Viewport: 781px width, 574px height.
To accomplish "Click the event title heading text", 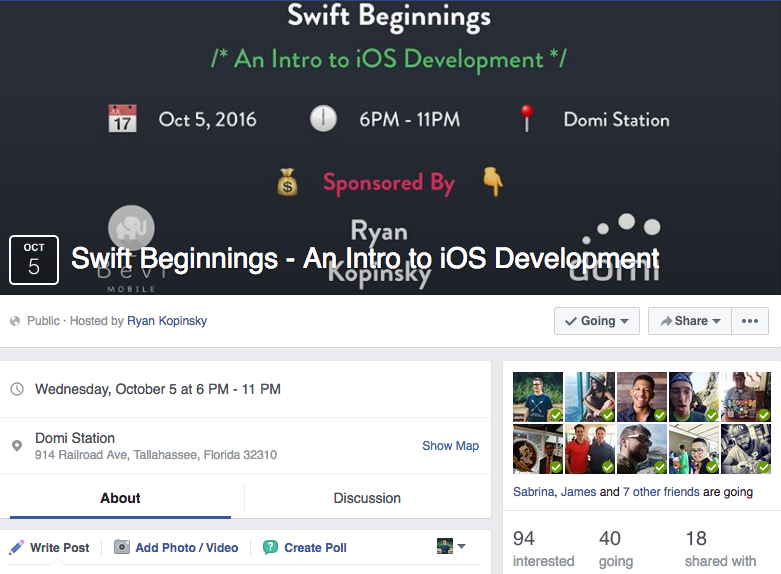I will coord(365,259).
